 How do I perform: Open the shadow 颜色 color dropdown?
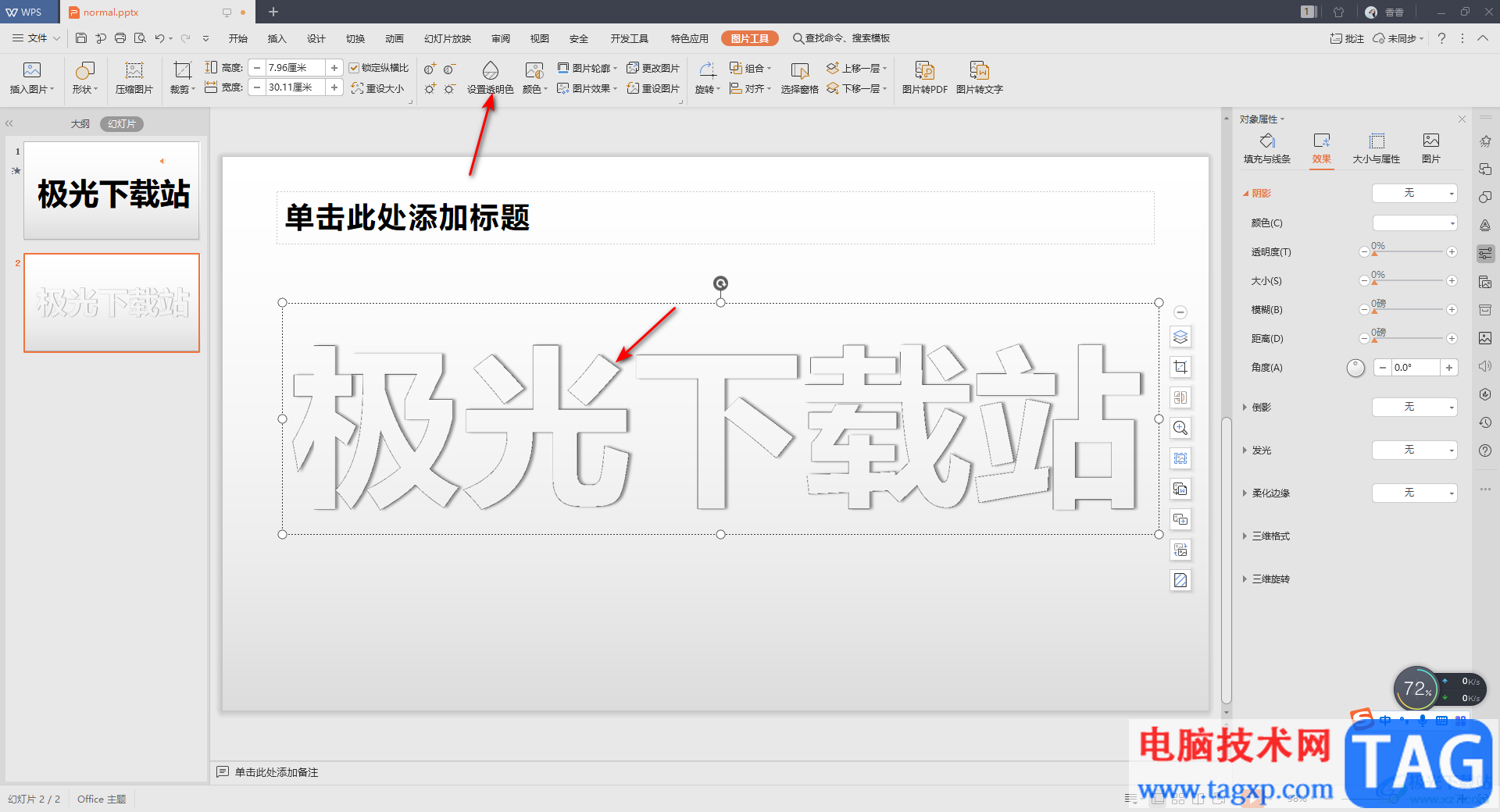pos(1415,223)
